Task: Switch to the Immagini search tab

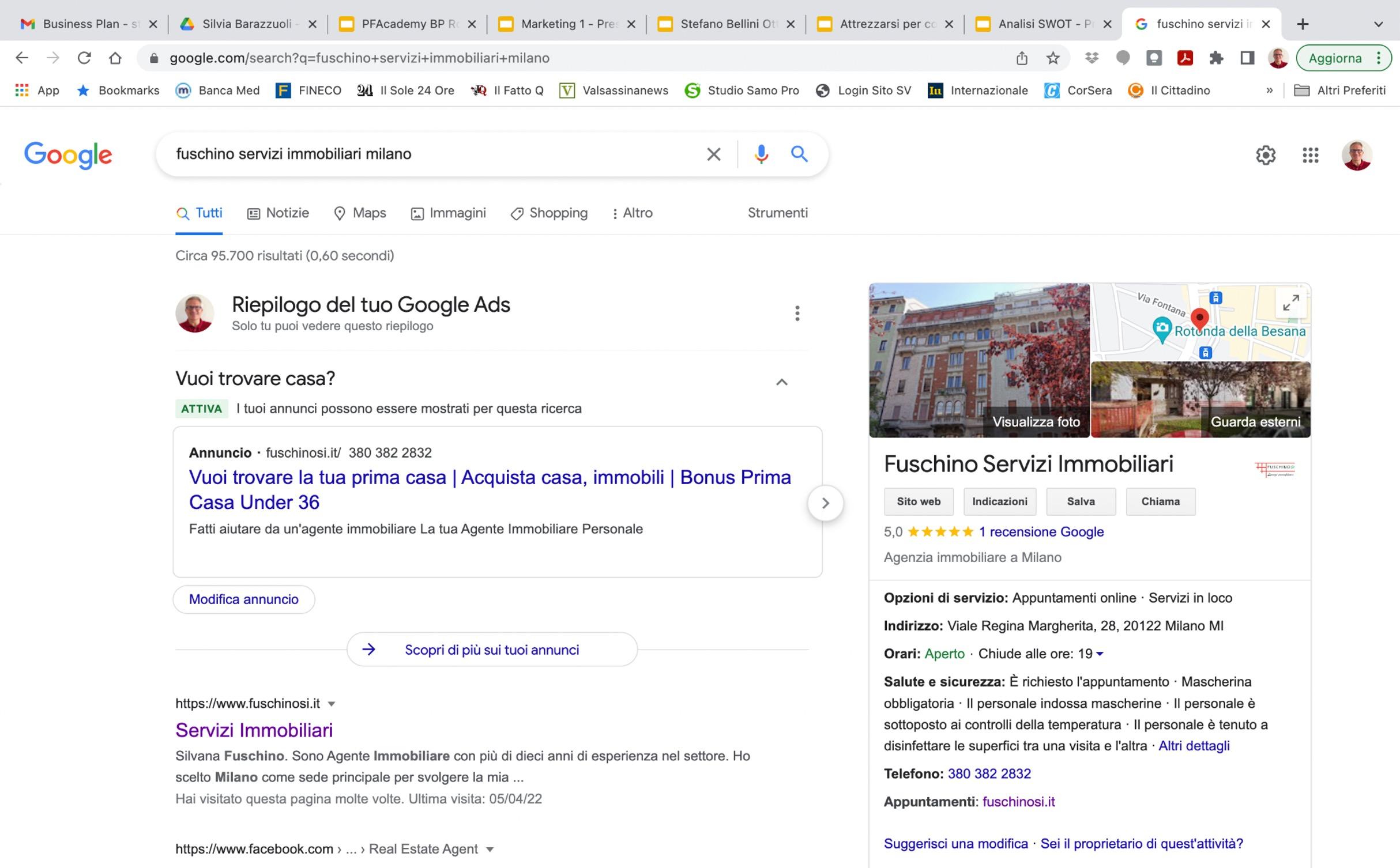Action: 449,213
